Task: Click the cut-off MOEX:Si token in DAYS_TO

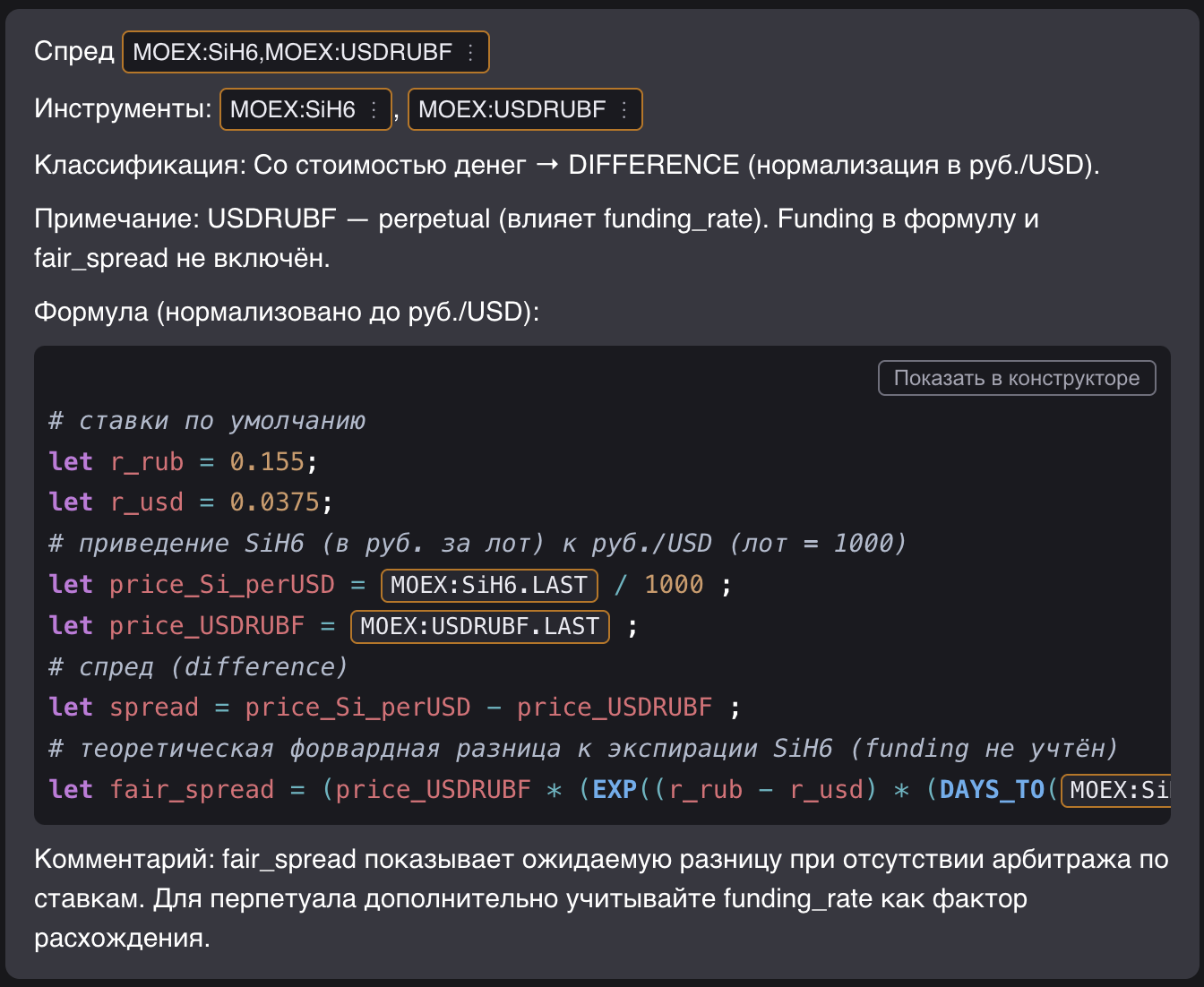Action: pyautogui.click(x=1116, y=790)
